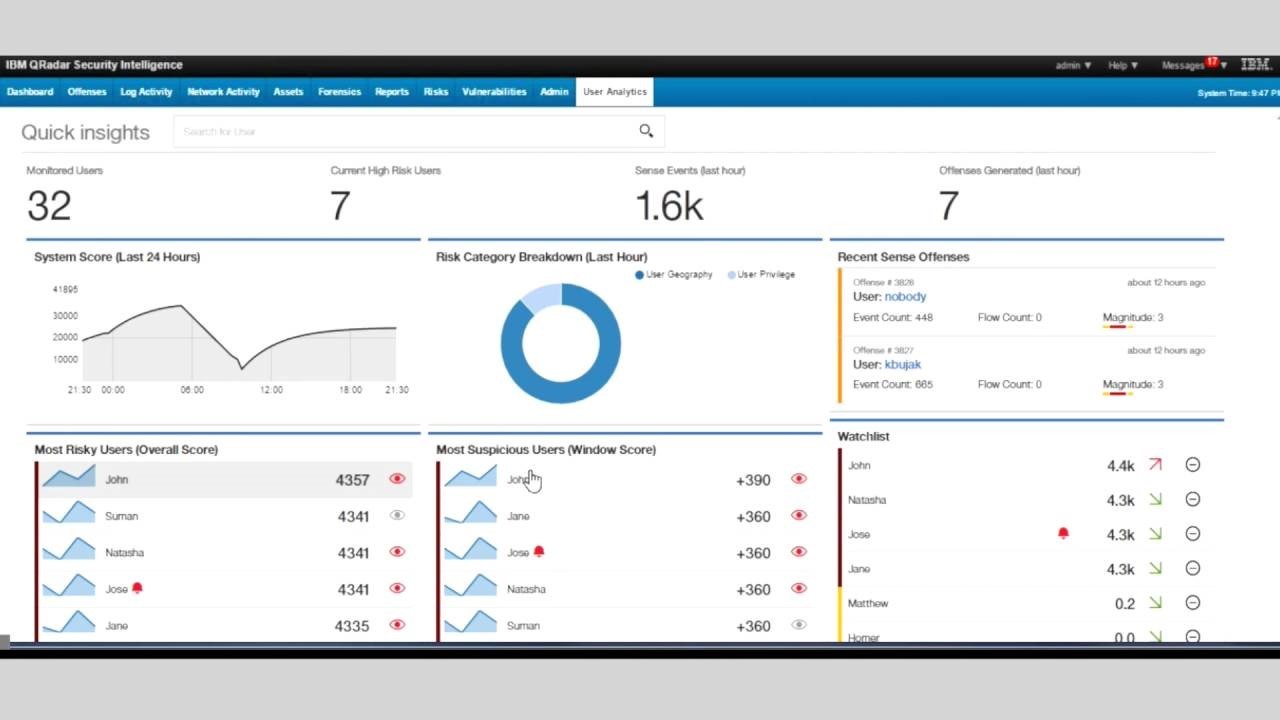Toggle the eye icon beside Natasha in suspicious users
The width and height of the screenshot is (1280, 720).
798,589
